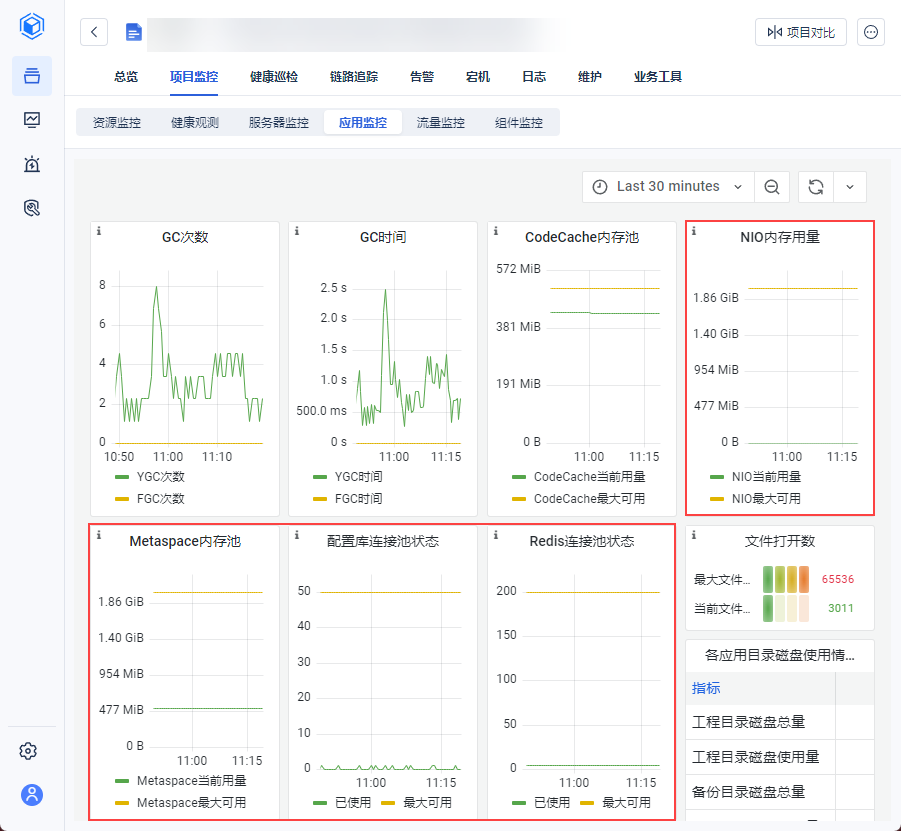
Task: Open the more options ellipsis menu
Action: click(x=872, y=32)
